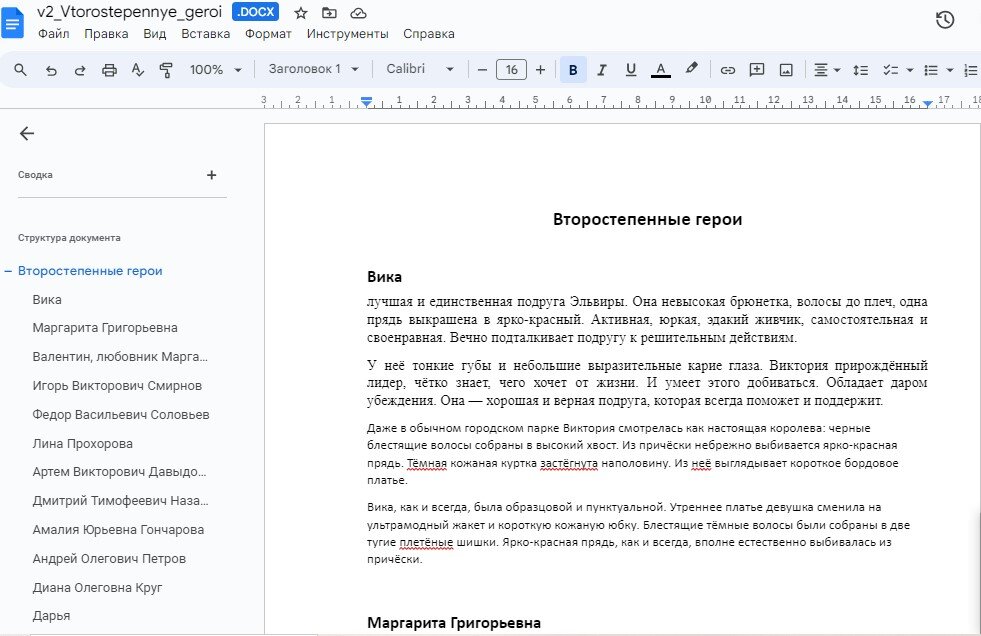Toggle italic formatting
The image size is (981, 636).
(x=602, y=69)
